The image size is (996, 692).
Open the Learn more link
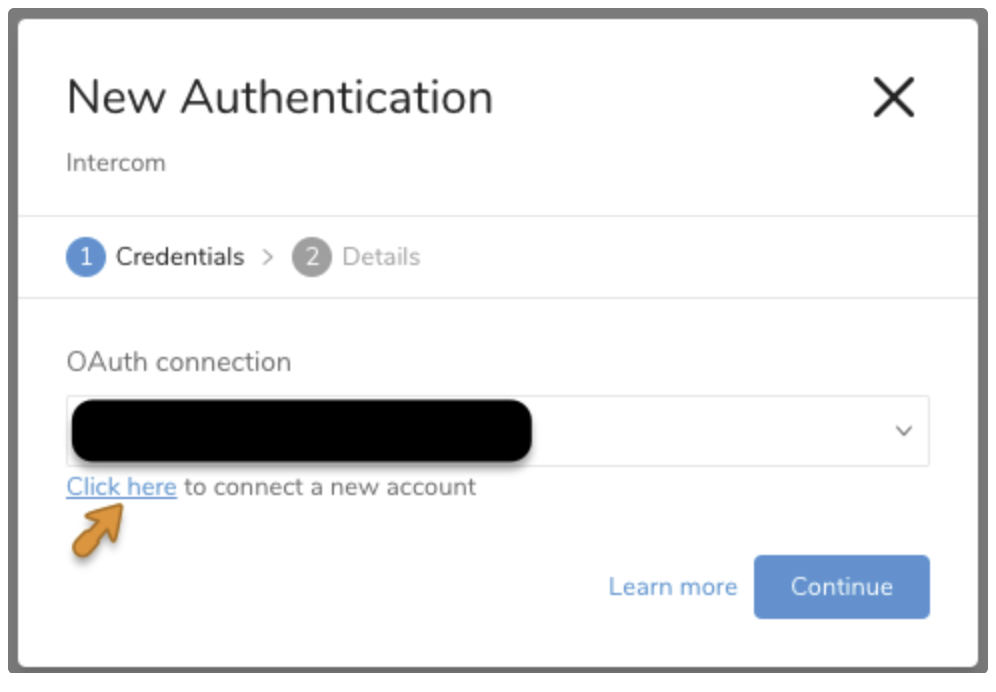[672, 587]
